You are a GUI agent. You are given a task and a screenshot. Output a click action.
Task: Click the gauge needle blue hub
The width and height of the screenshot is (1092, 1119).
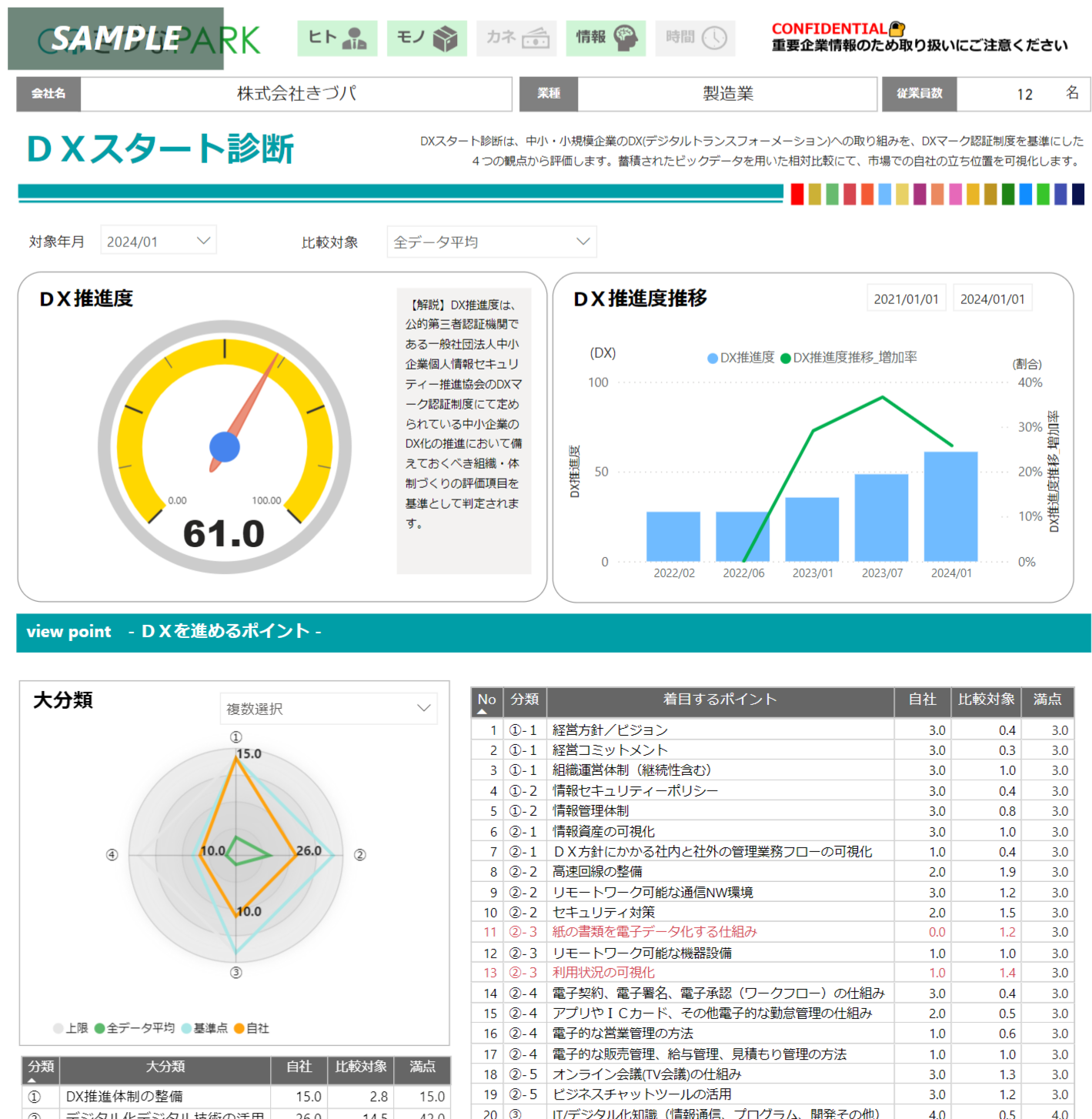pos(225,447)
